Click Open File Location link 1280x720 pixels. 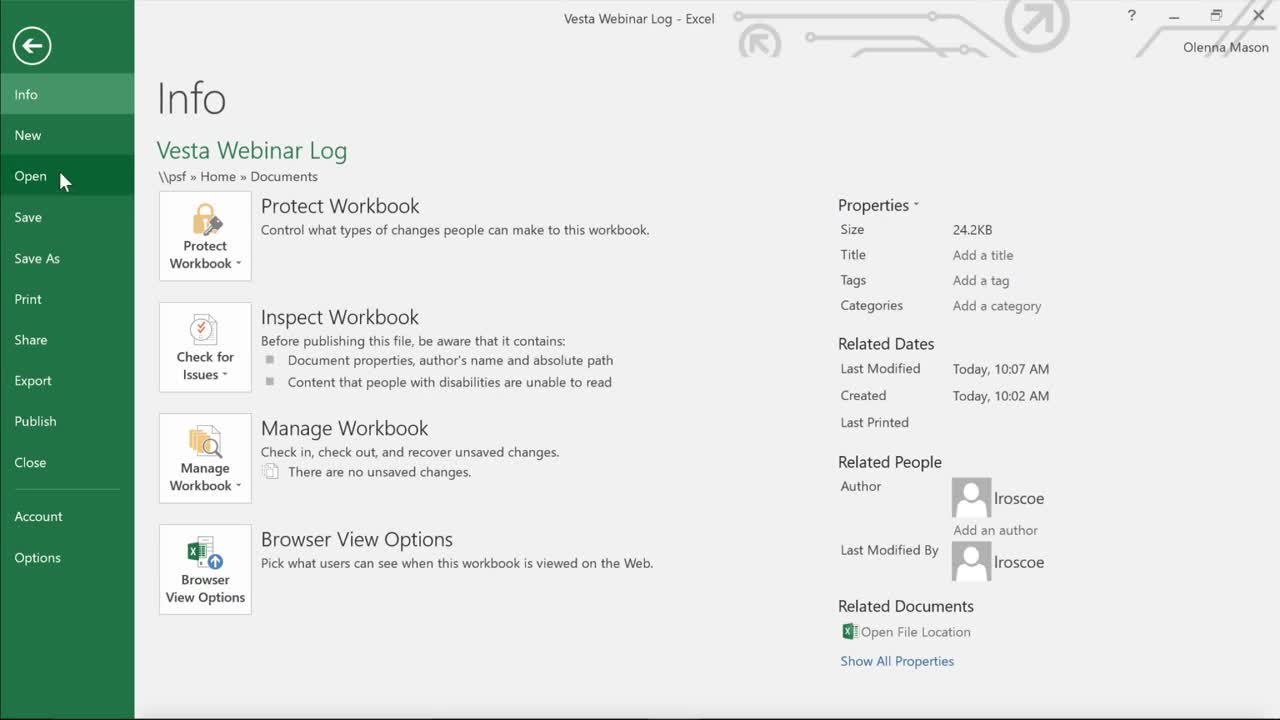[x=915, y=632]
